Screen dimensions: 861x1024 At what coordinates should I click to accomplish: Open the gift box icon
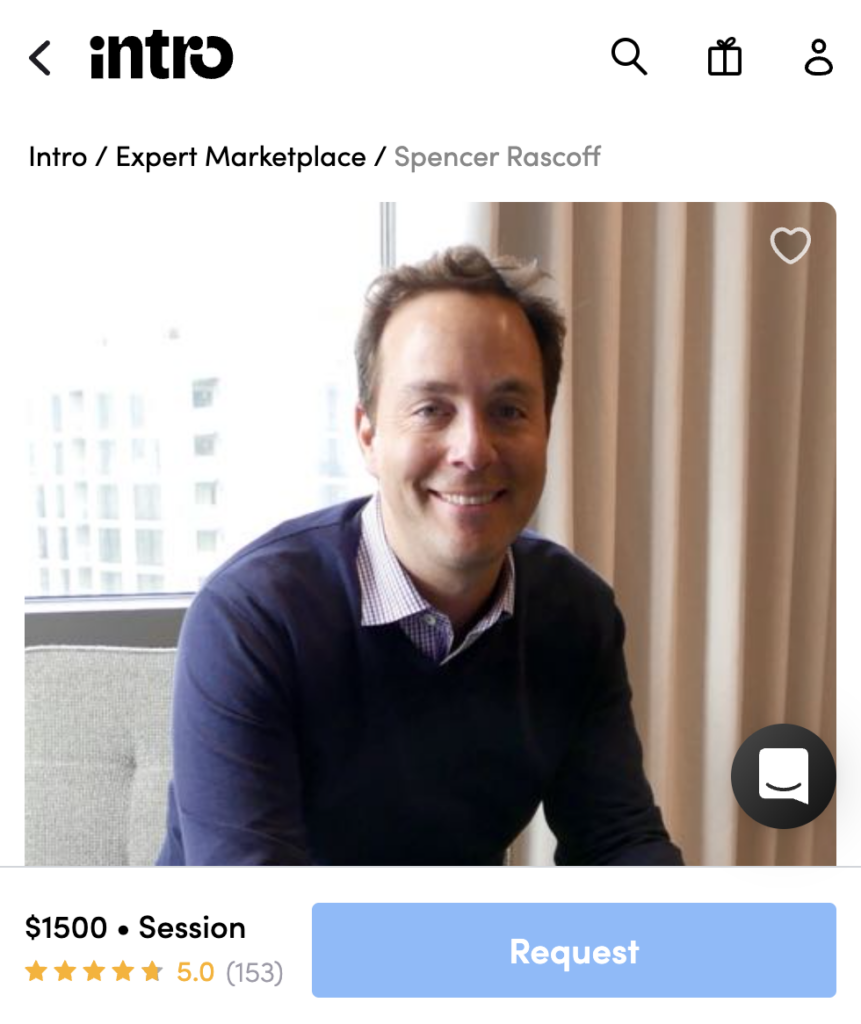(724, 57)
